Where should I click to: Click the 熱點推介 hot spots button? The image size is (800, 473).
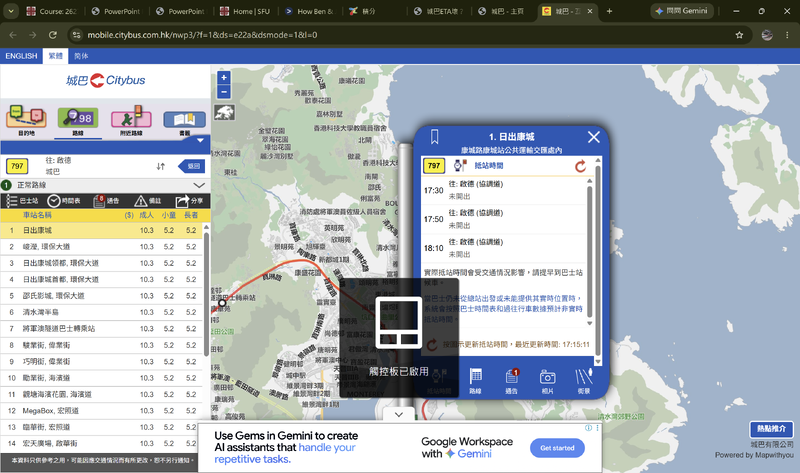click(771, 429)
